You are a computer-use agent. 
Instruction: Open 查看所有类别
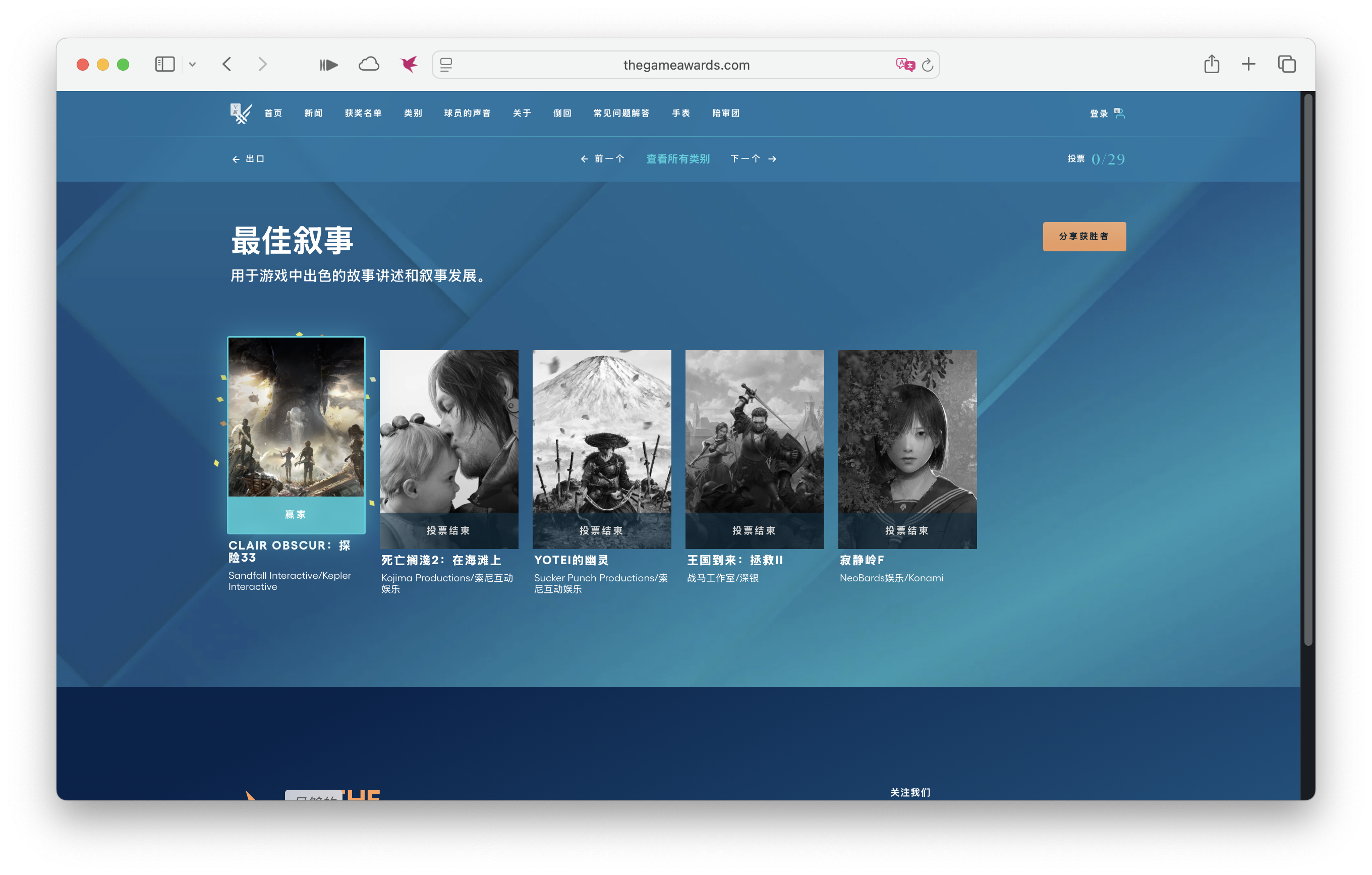click(677, 158)
